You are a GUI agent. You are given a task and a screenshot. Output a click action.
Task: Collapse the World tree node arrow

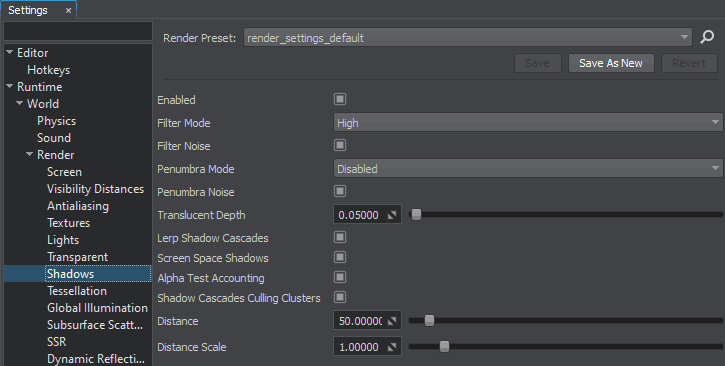(x=19, y=103)
